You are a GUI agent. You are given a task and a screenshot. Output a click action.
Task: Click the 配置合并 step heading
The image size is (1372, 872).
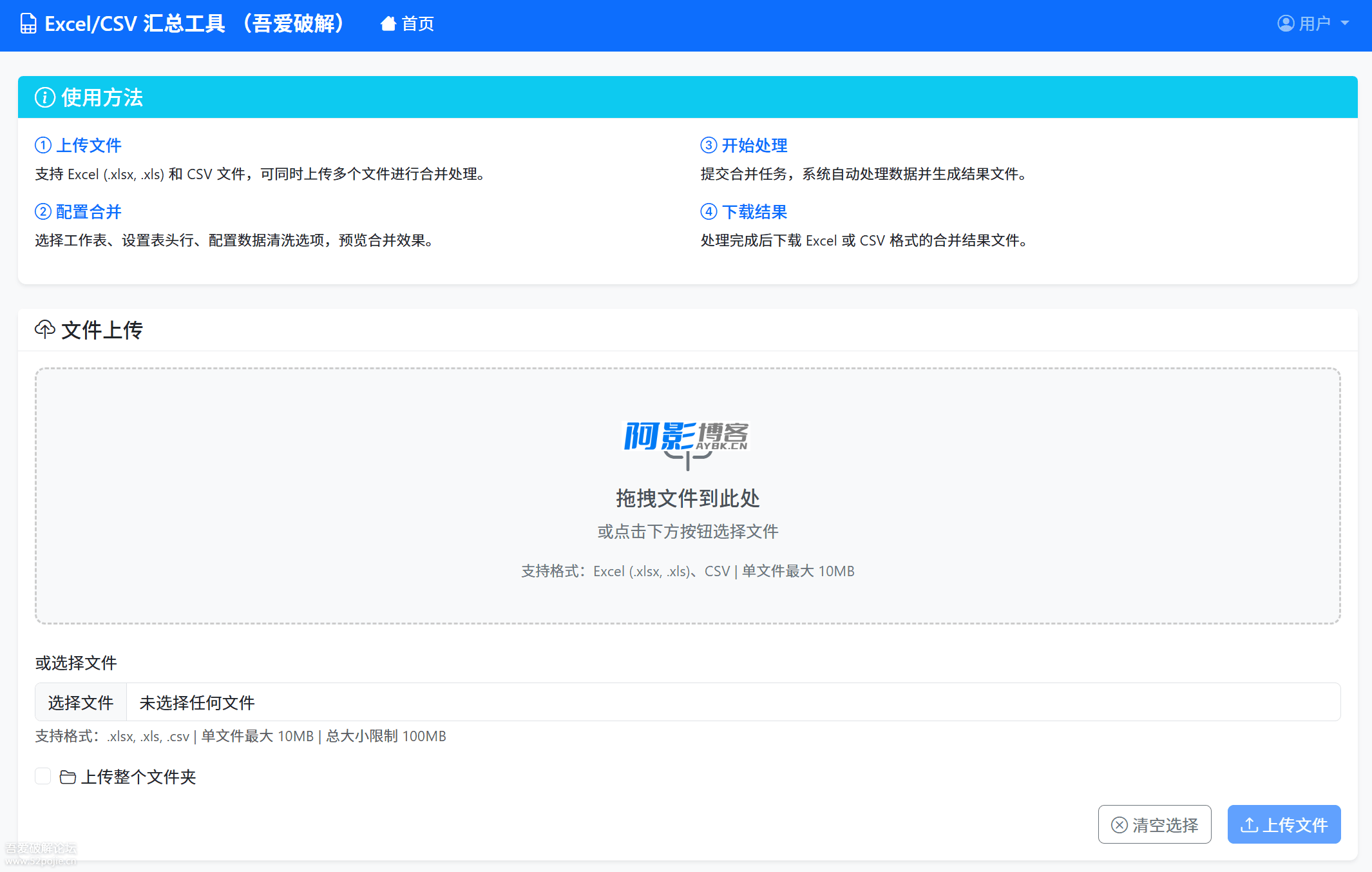(x=89, y=211)
